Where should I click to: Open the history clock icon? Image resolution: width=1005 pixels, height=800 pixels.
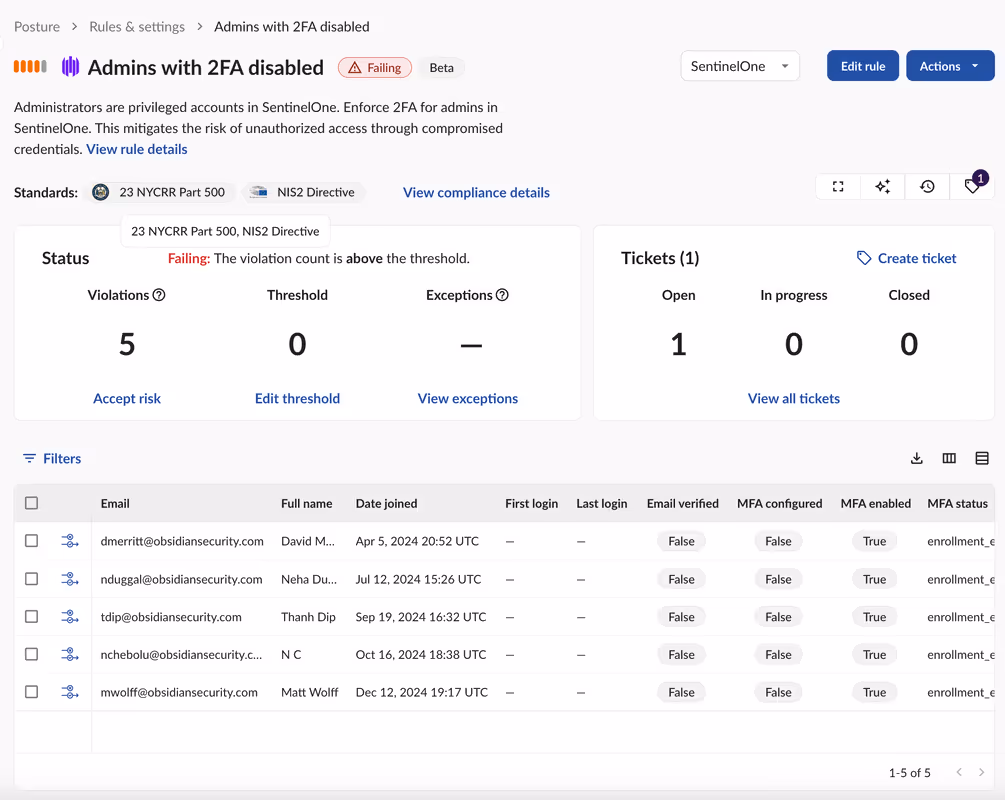tap(927, 187)
